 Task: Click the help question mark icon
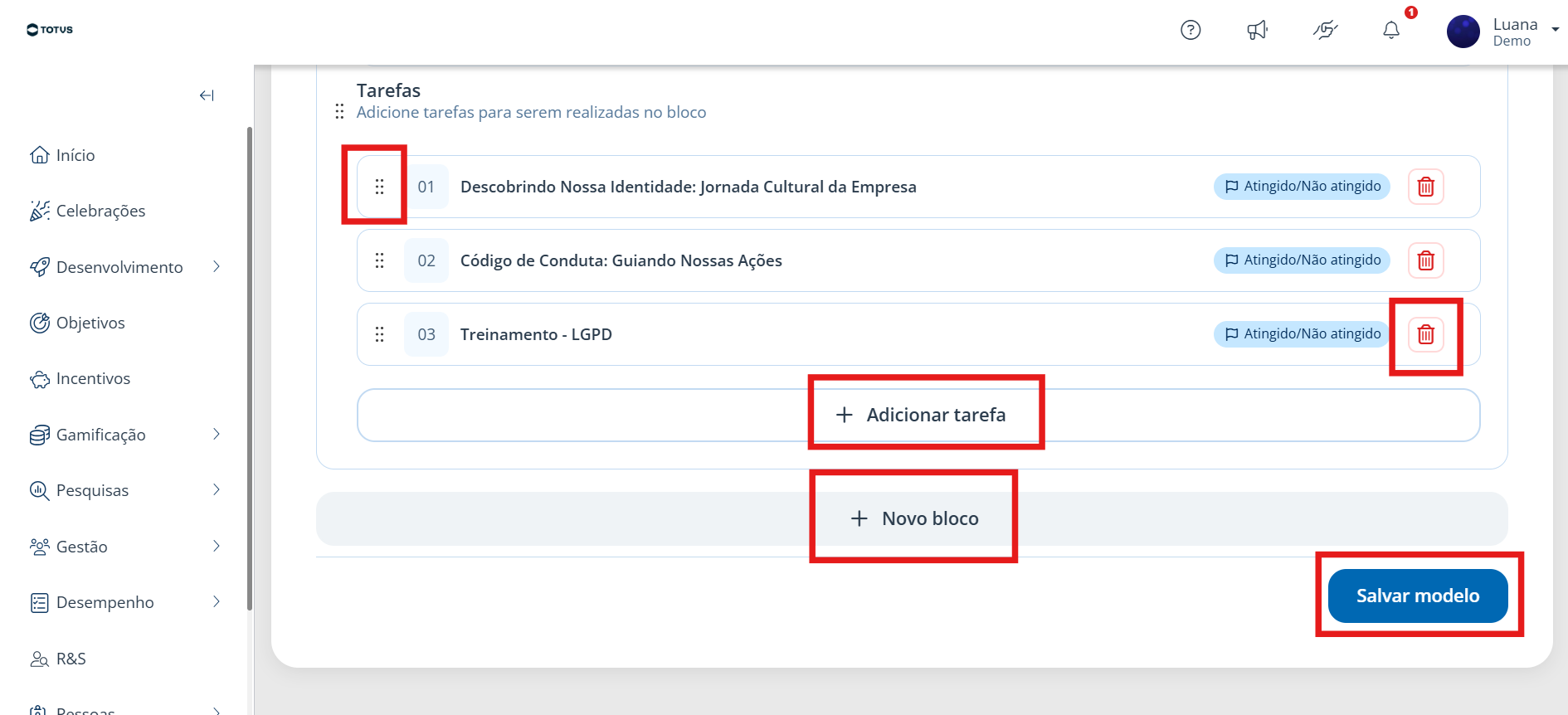(1191, 30)
